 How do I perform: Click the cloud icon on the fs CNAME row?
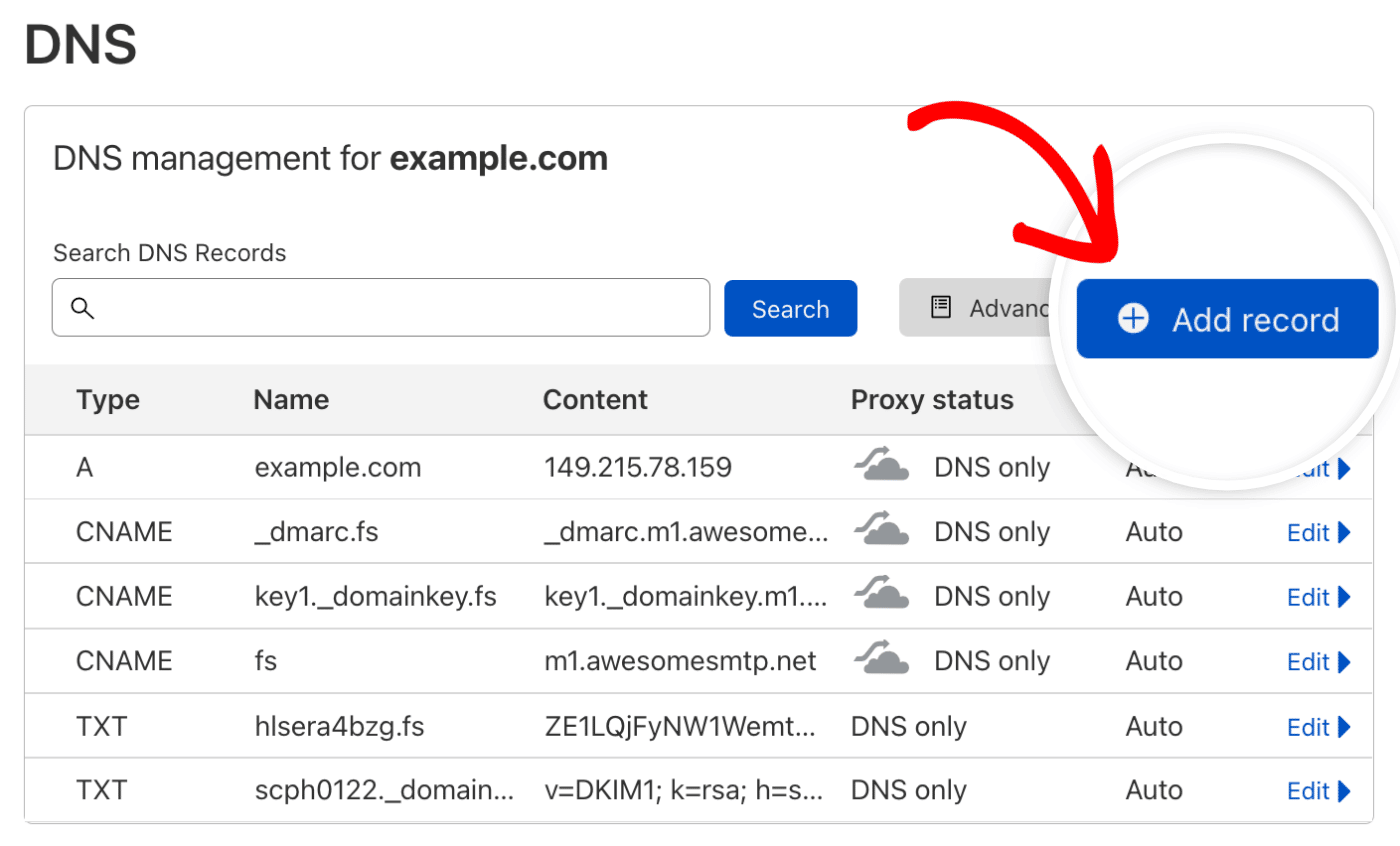pyautogui.click(x=880, y=659)
